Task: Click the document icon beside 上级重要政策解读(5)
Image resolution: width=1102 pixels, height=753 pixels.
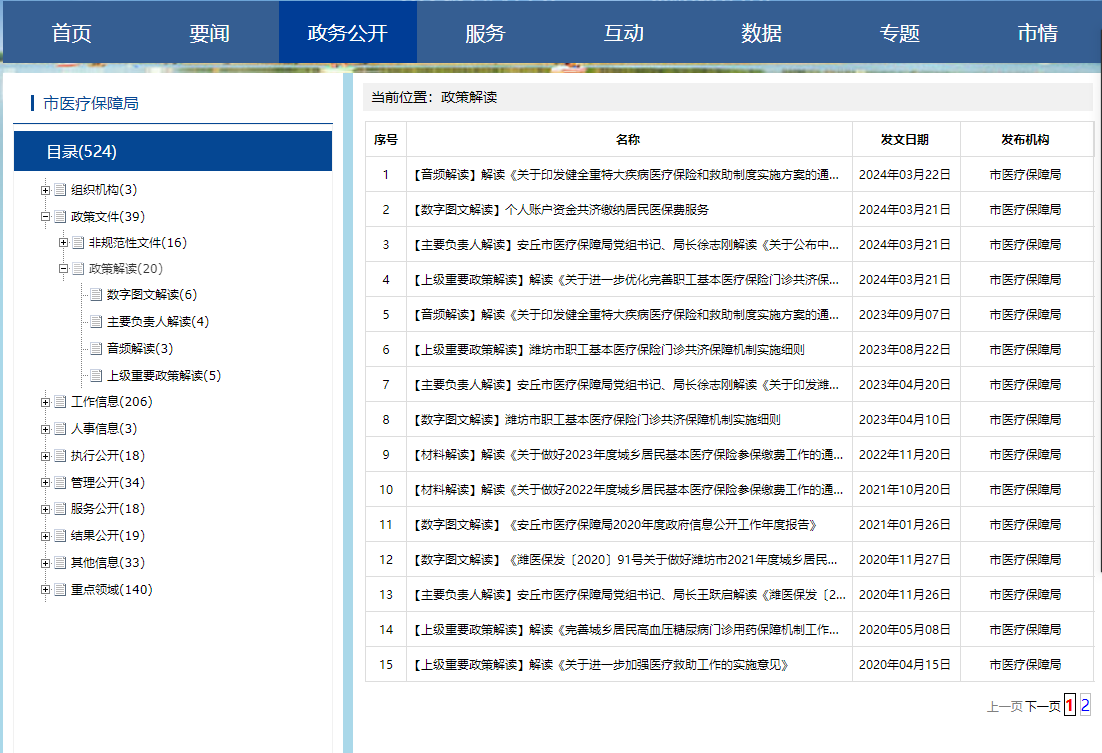Action: point(96,375)
